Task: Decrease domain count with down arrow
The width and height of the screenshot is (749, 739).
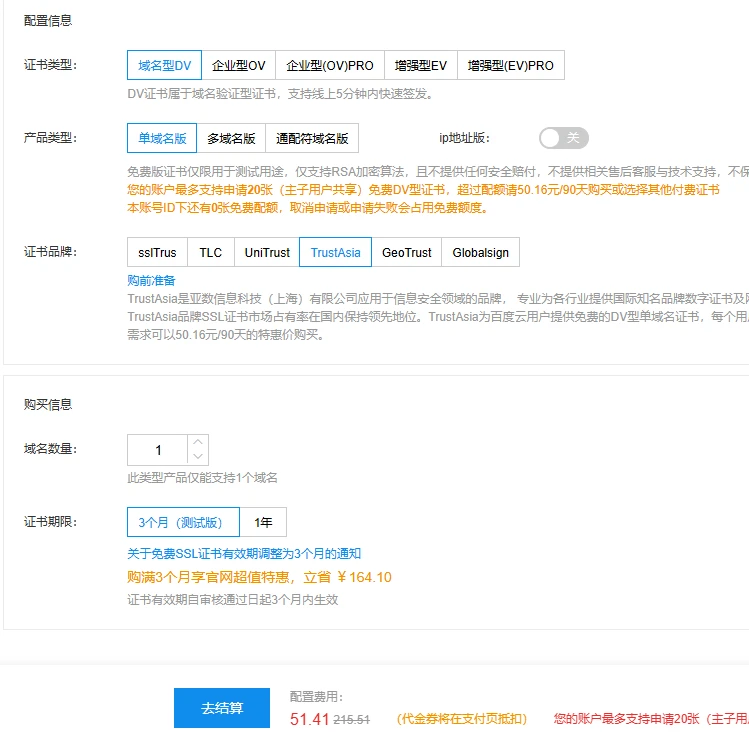Action: [x=198, y=457]
